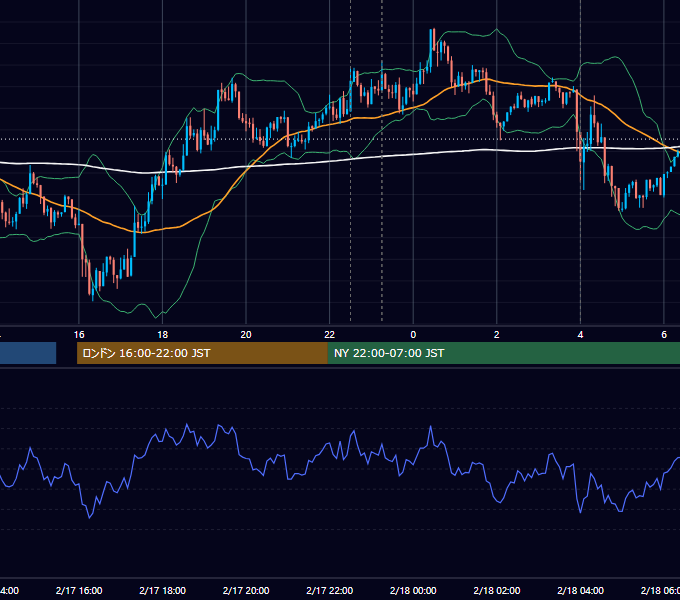Click the 2/17 22:00 time label
The image size is (680, 600).
click(x=330, y=590)
